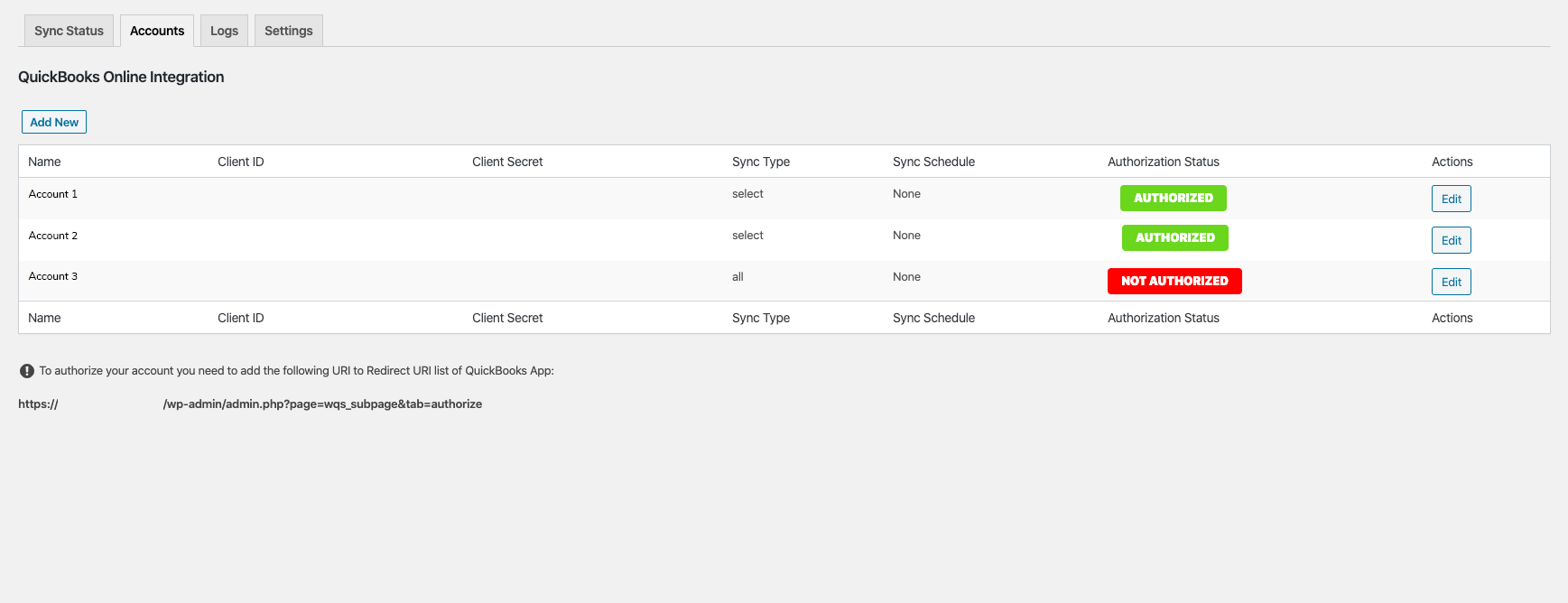Click the 'To authorize your account' notice text
This screenshot has height=603, width=1568.
pyautogui.click(x=296, y=371)
